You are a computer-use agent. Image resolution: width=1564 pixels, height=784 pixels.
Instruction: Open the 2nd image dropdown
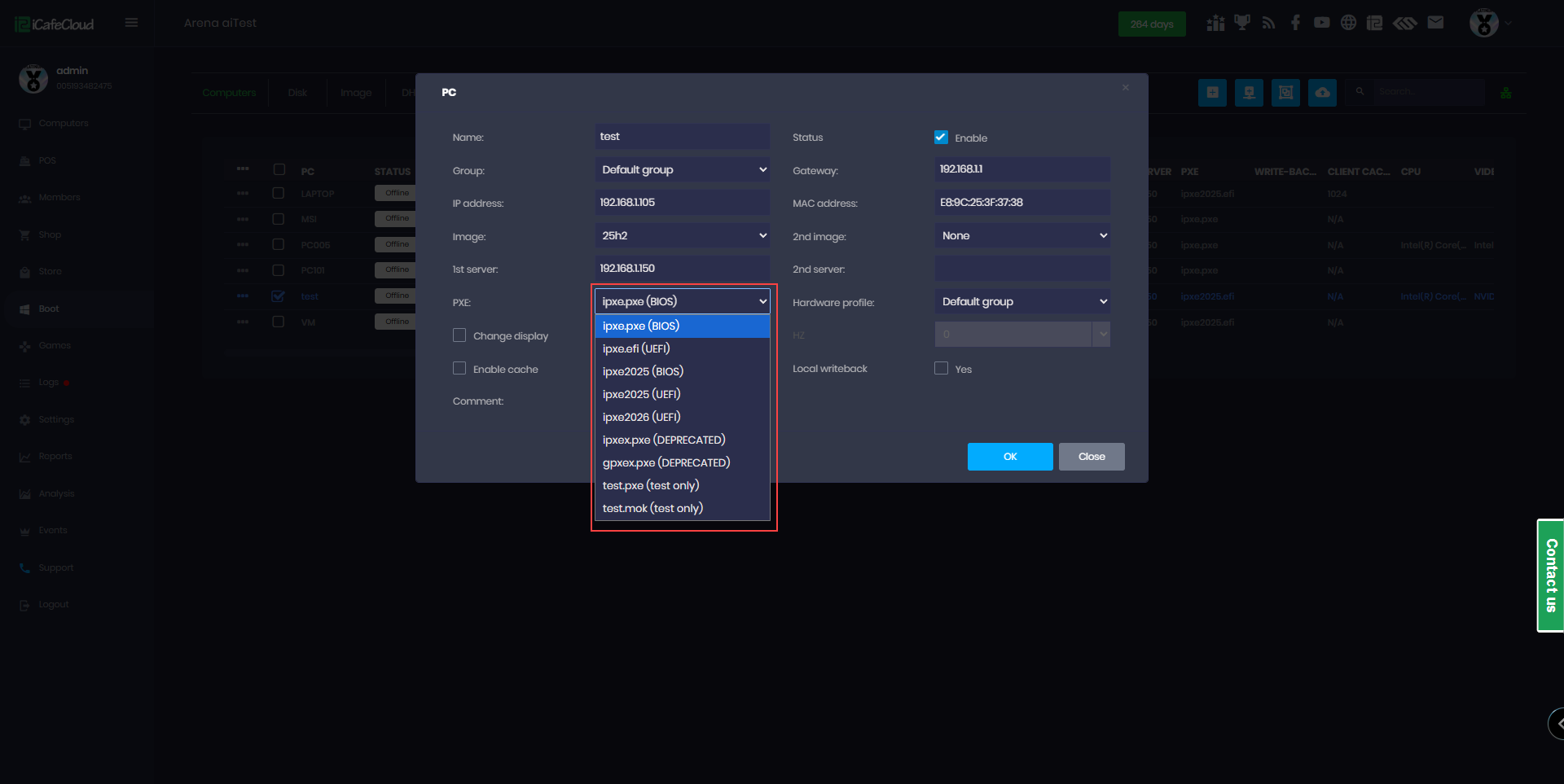click(1022, 235)
